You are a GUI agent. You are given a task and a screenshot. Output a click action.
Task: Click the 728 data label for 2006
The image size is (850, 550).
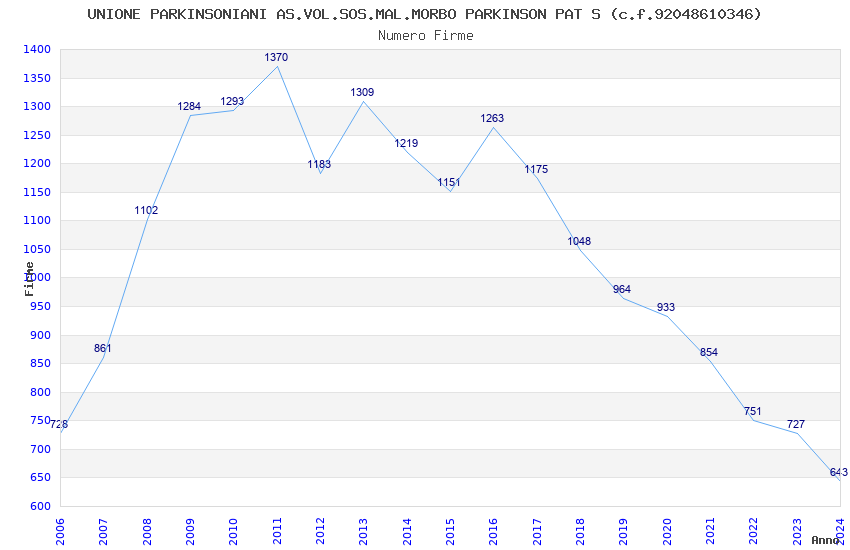point(59,424)
